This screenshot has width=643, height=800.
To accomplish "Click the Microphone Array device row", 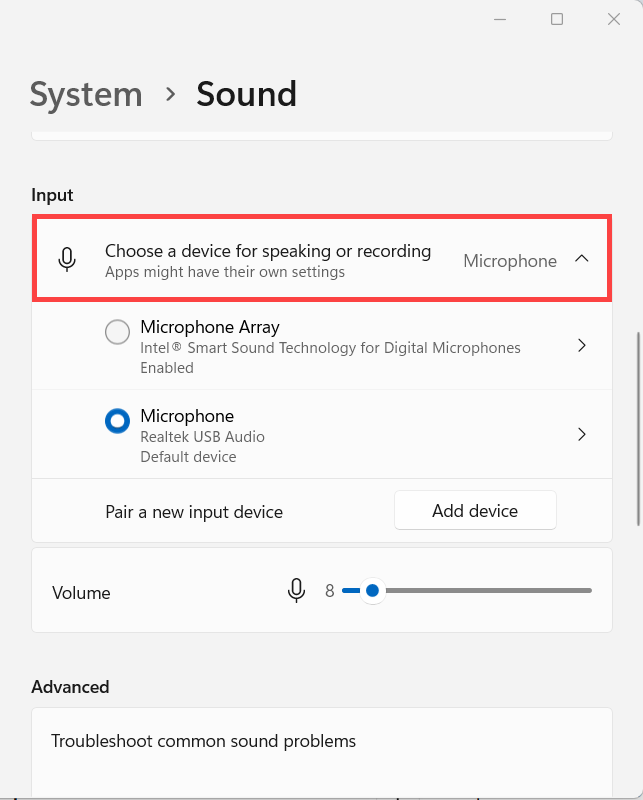I will coord(330,346).
